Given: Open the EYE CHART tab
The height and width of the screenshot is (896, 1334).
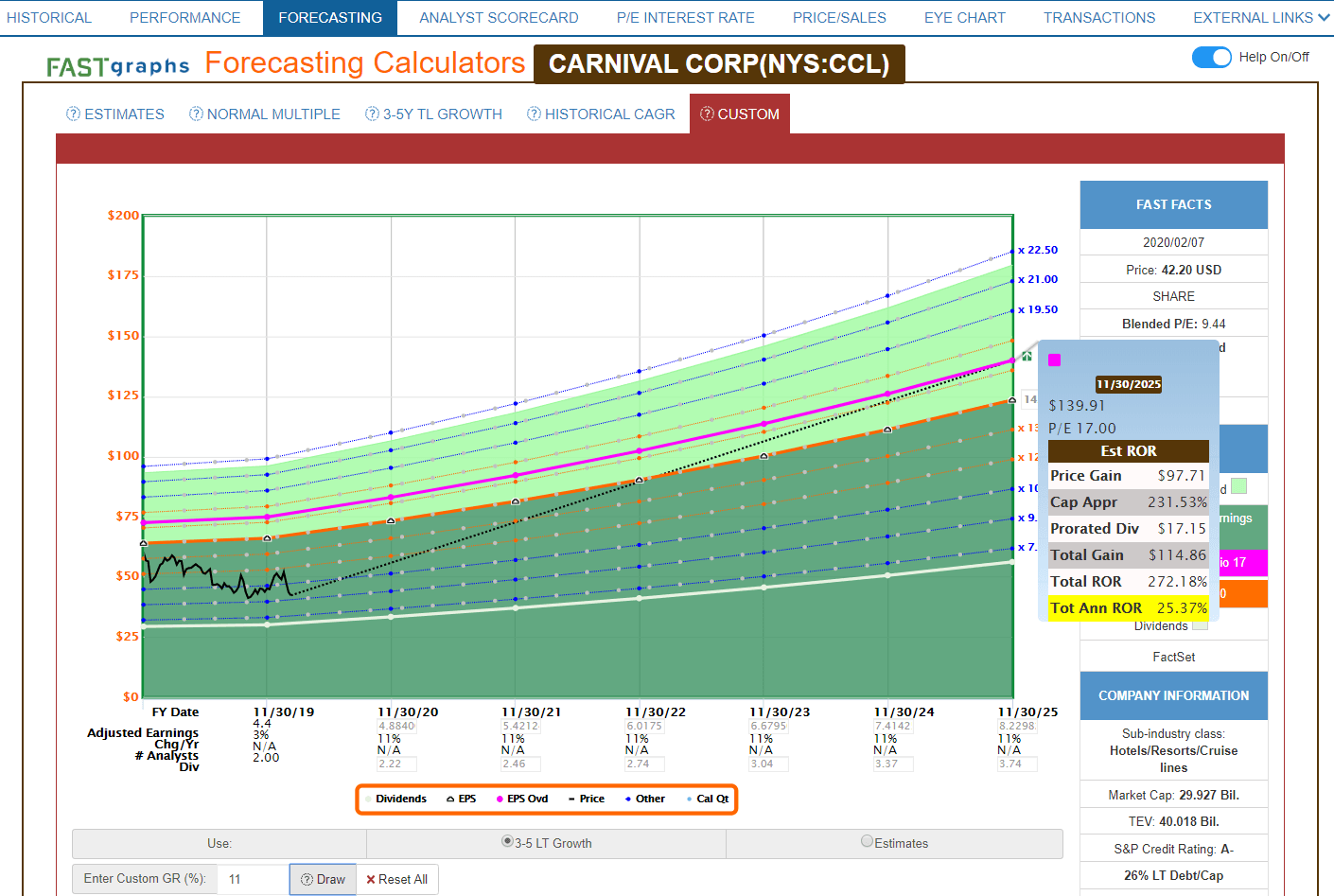Looking at the screenshot, I should [x=965, y=18].
